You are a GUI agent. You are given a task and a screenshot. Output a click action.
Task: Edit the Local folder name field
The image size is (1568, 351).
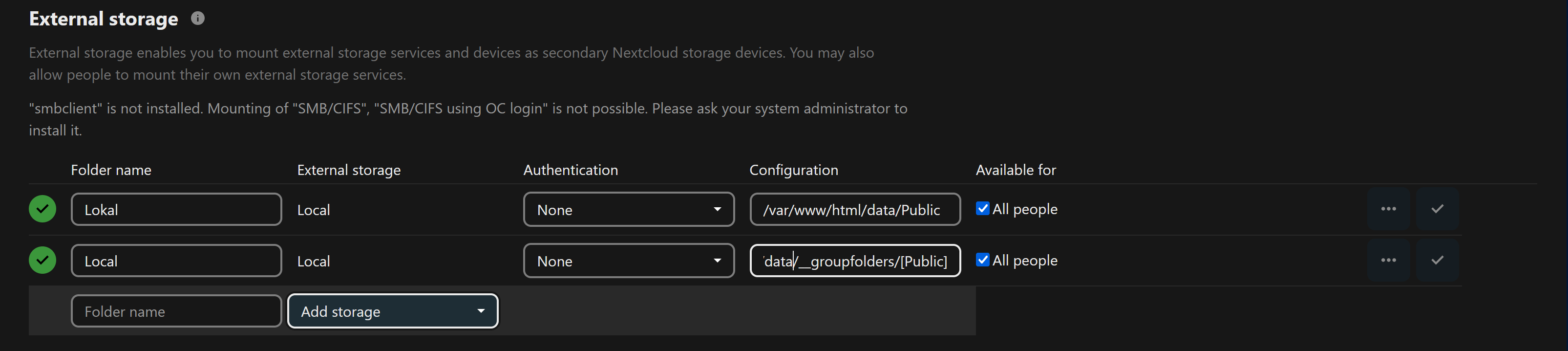pyautogui.click(x=176, y=261)
